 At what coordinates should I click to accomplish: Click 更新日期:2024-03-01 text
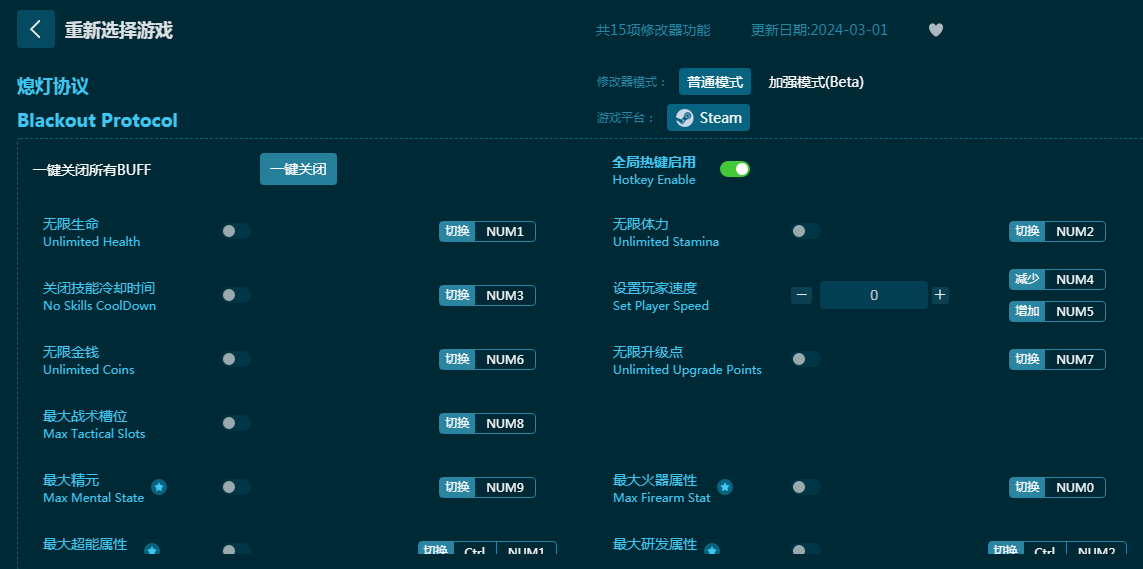point(819,31)
